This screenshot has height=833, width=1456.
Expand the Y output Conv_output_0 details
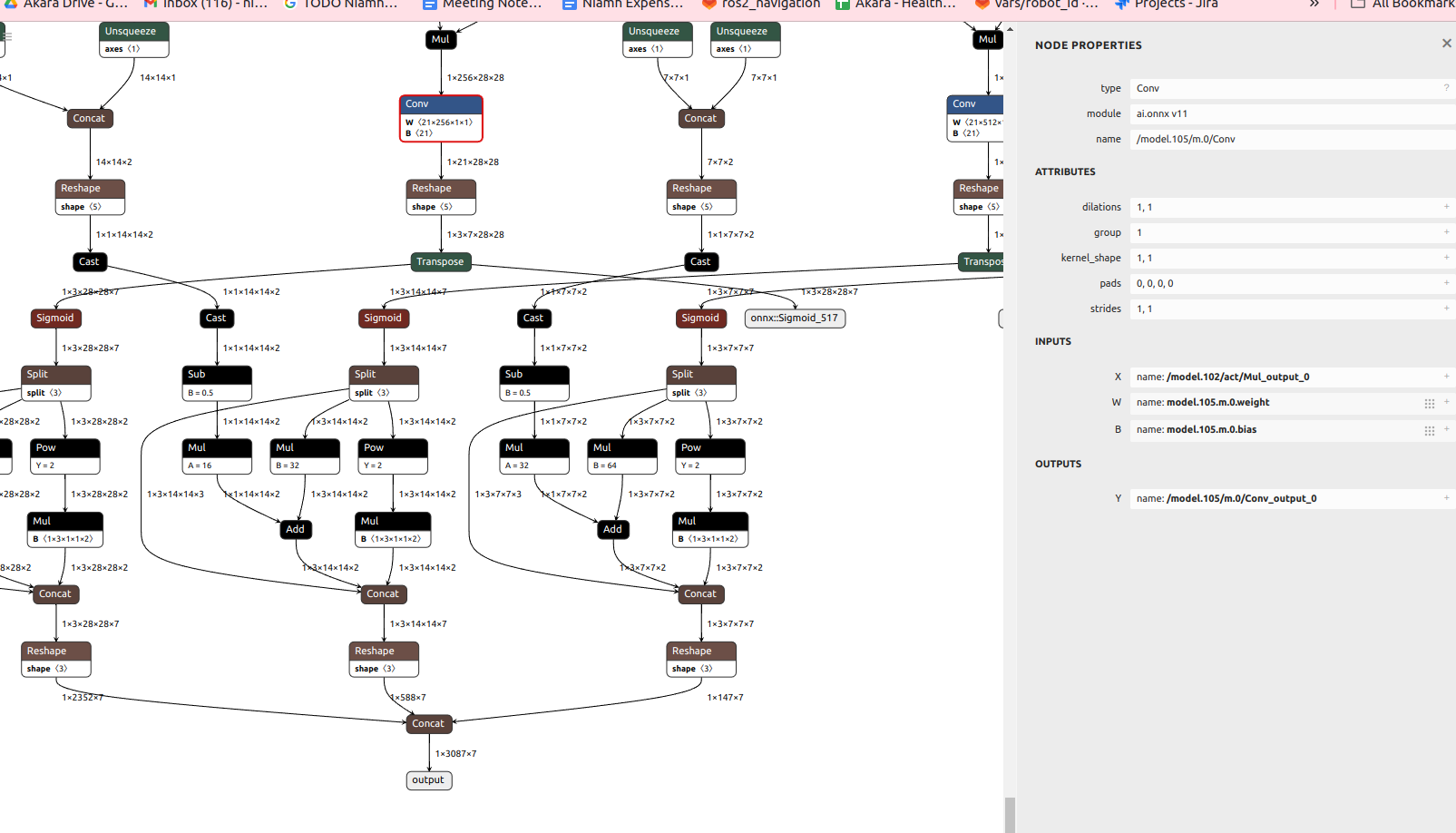1446,498
